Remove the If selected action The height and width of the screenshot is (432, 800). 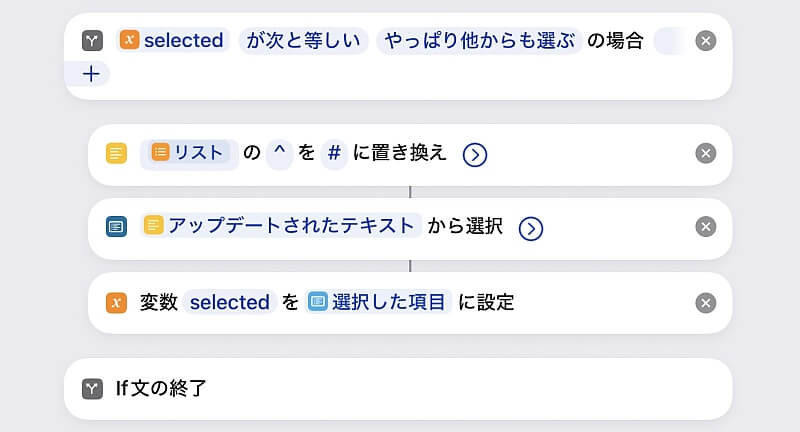pos(706,41)
